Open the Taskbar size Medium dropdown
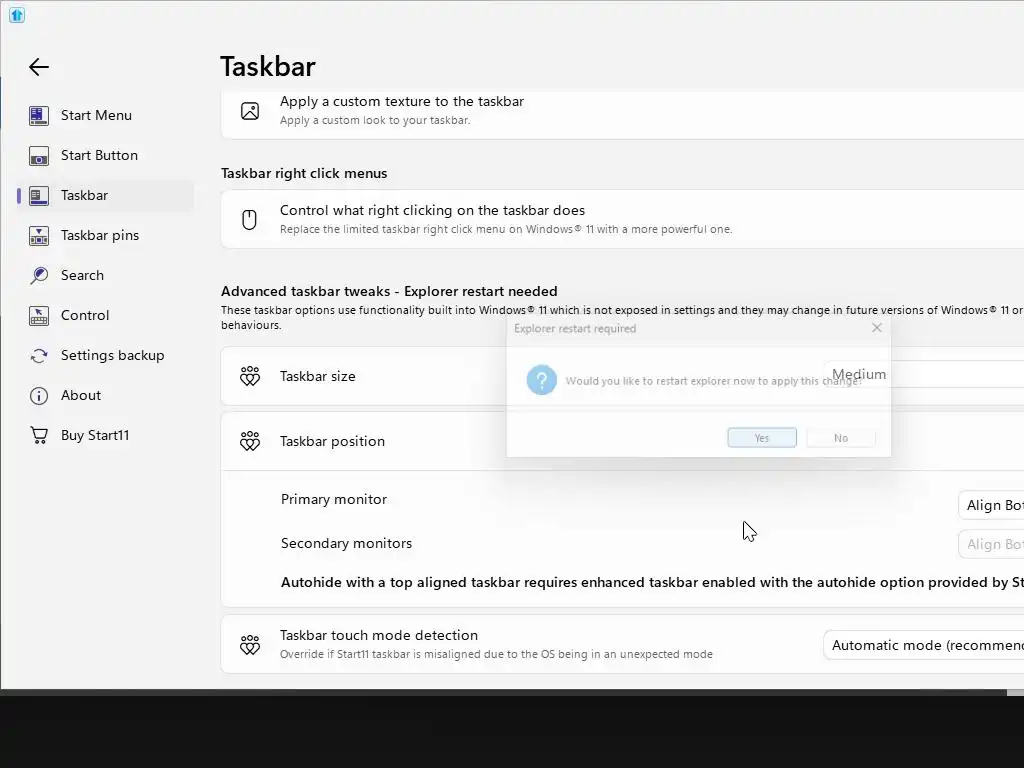 point(923,375)
